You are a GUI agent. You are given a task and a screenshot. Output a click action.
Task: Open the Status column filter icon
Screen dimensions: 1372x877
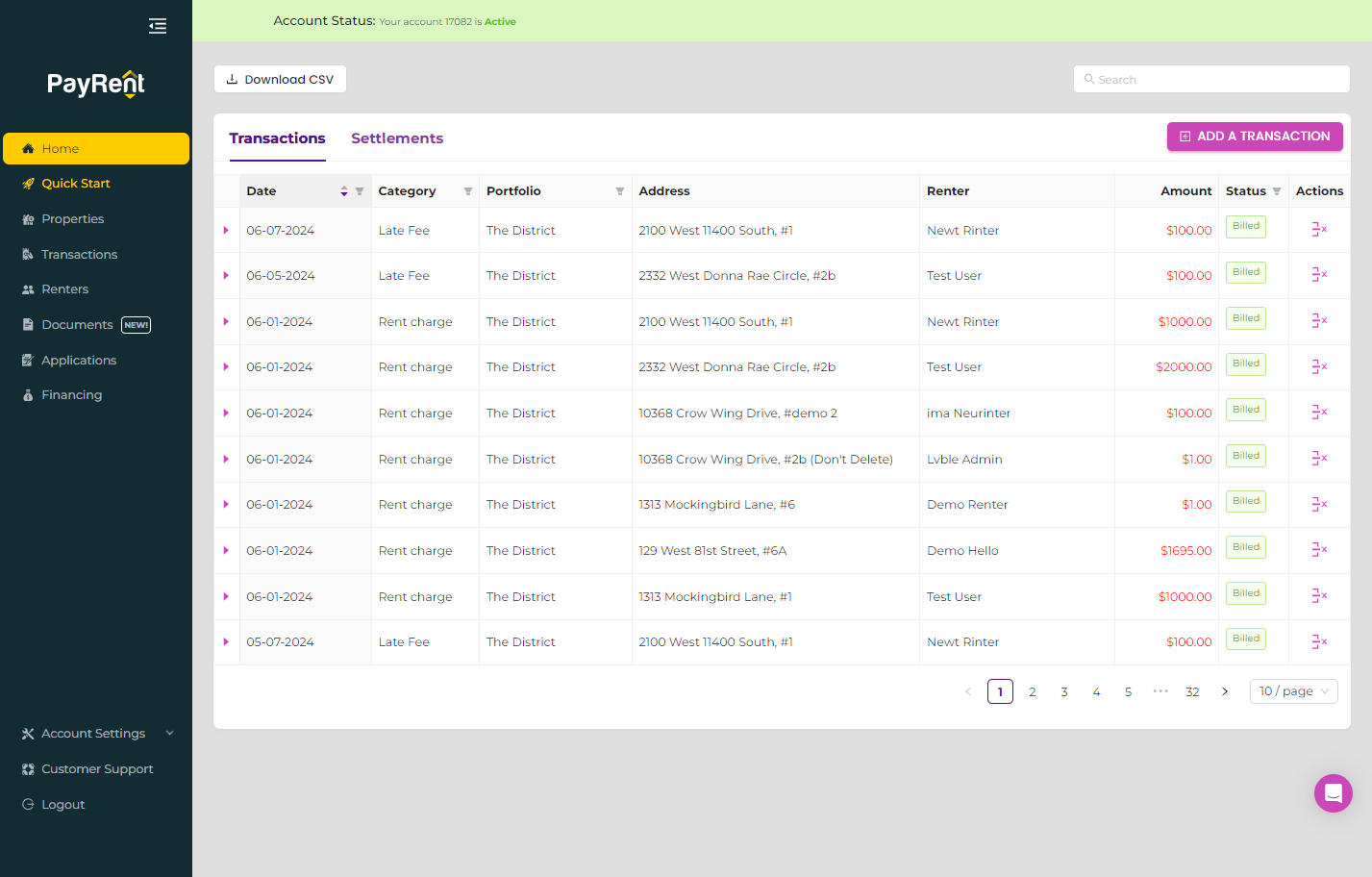[x=1277, y=191]
